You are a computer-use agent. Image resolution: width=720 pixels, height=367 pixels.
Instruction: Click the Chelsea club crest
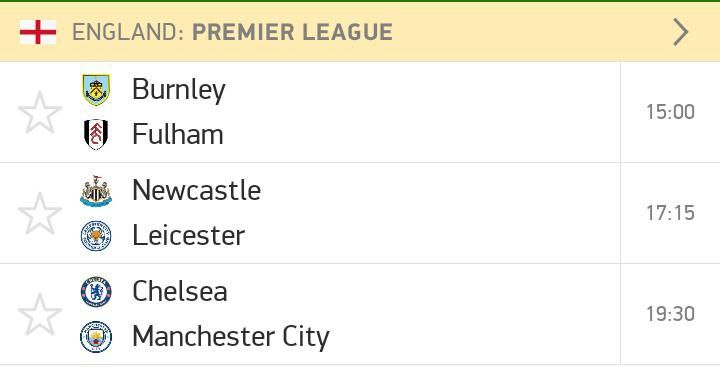(x=96, y=292)
